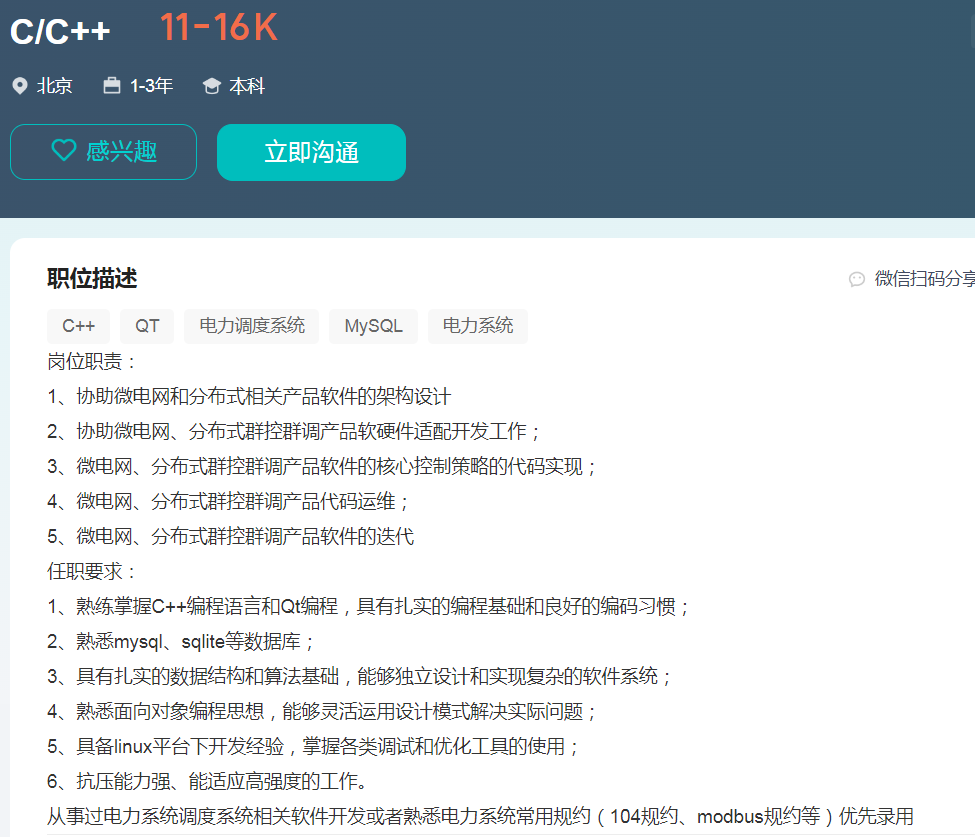Click the C/C++ job title

(x=60, y=32)
